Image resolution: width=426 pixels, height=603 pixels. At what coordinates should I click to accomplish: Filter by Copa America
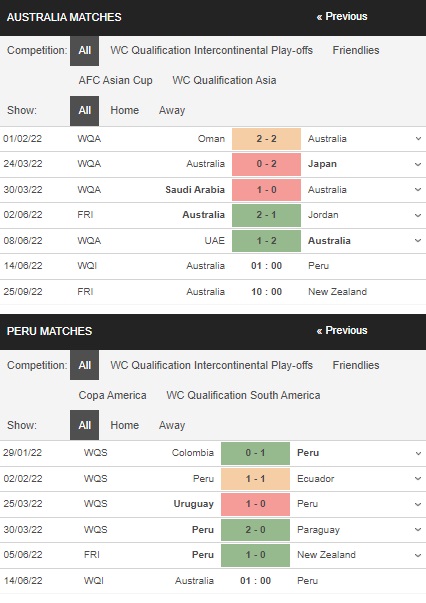[x=112, y=395]
